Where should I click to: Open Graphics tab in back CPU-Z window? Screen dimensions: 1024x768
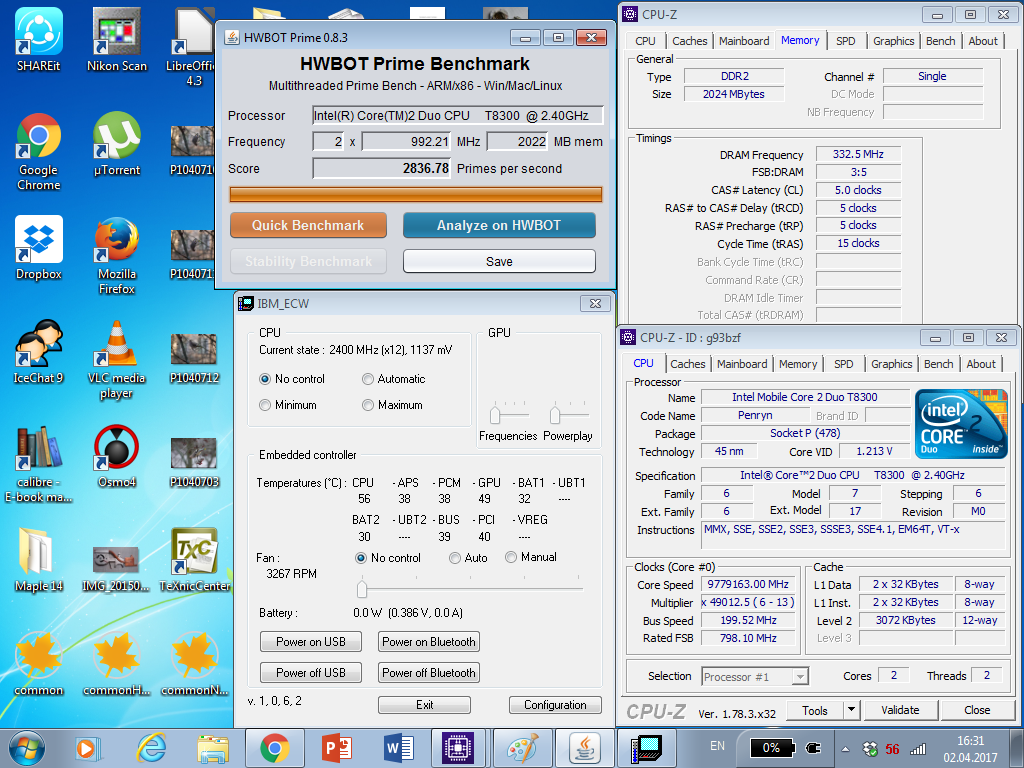(x=893, y=40)
